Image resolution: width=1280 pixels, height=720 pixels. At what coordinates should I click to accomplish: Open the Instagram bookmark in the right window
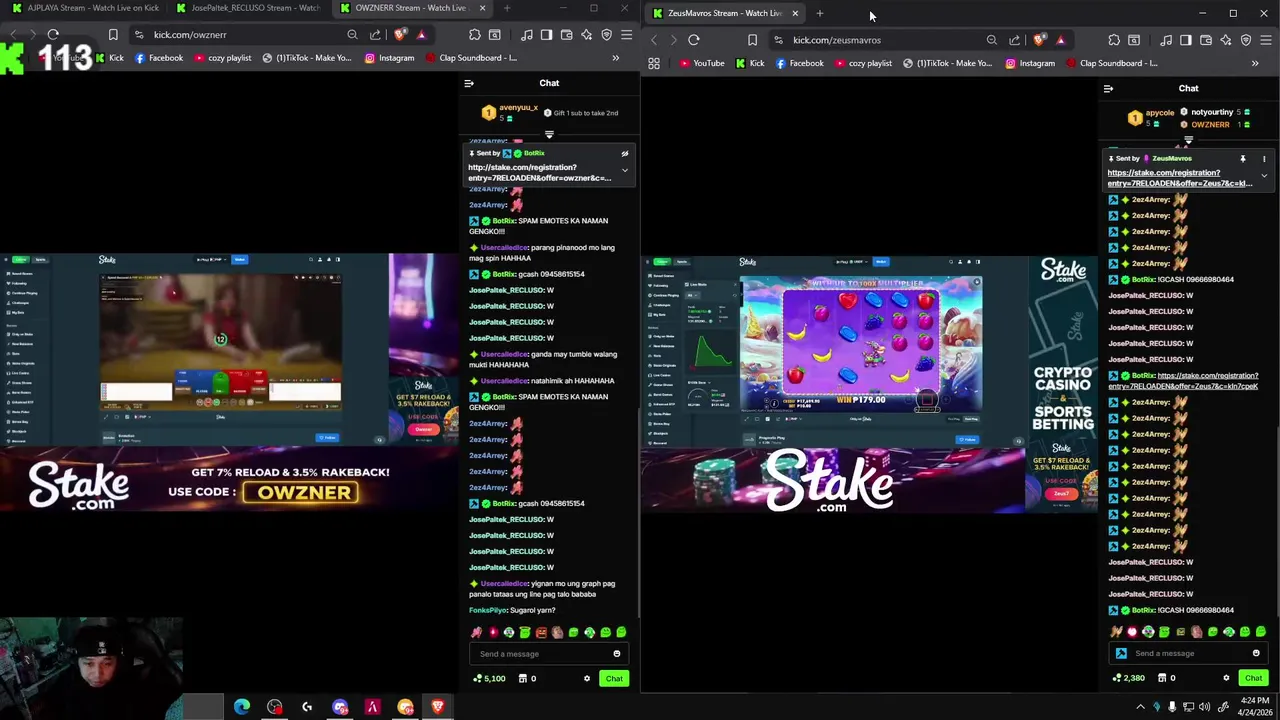pos(1030,63)
